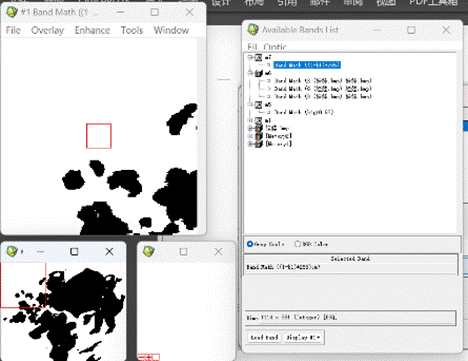Switch to 引用 tab in background Word
The width and height of the screenshot is (468, 361).
tap(287, 3)
